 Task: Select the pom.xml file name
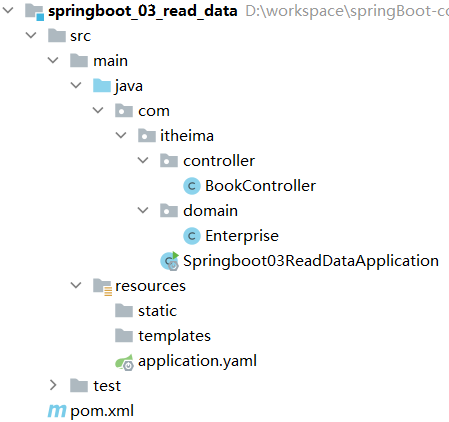point(102,411)
